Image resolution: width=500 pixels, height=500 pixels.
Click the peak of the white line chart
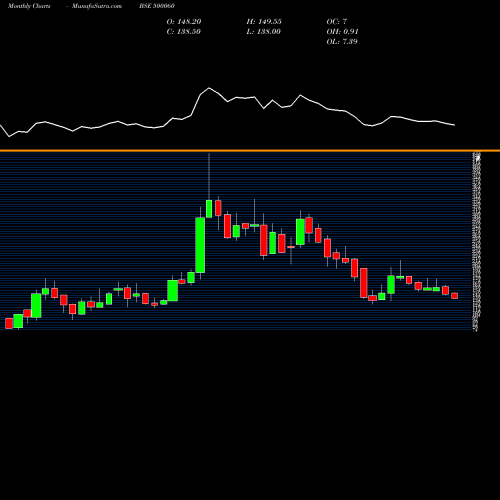point(209,88)
